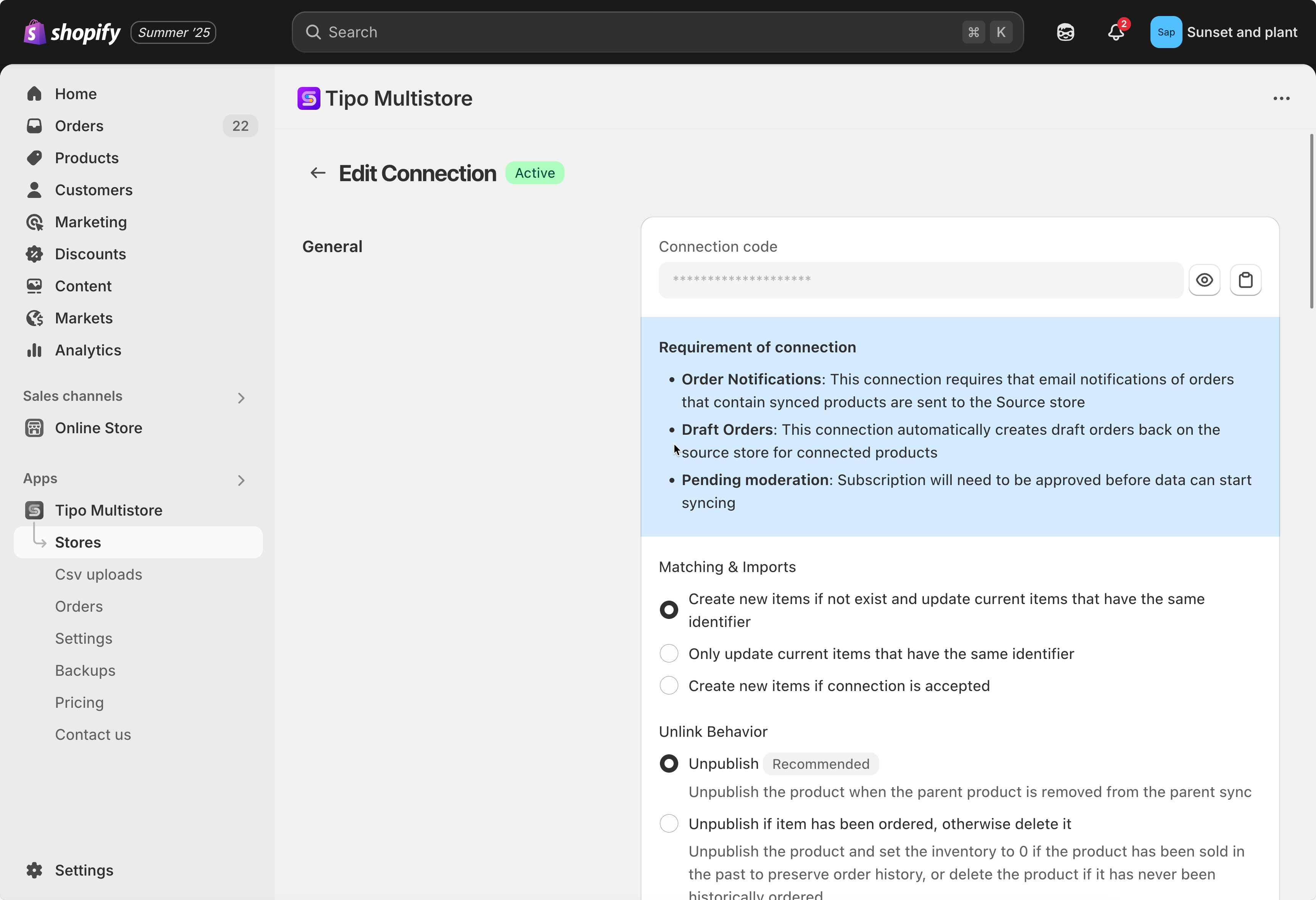Click the Discounts icon in sidebar
1316x900 pixels.
coord(35,254)
